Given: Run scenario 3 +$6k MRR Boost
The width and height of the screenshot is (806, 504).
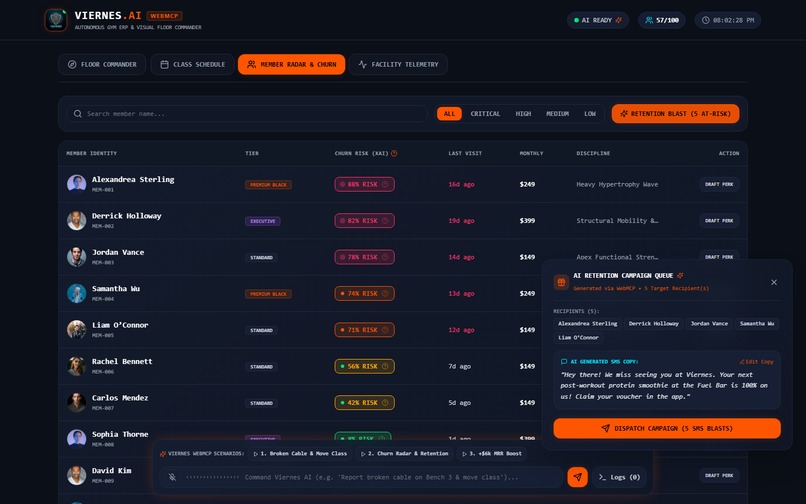Looking at the screenshot, I should pyautogui.click(x=492, y=454).
